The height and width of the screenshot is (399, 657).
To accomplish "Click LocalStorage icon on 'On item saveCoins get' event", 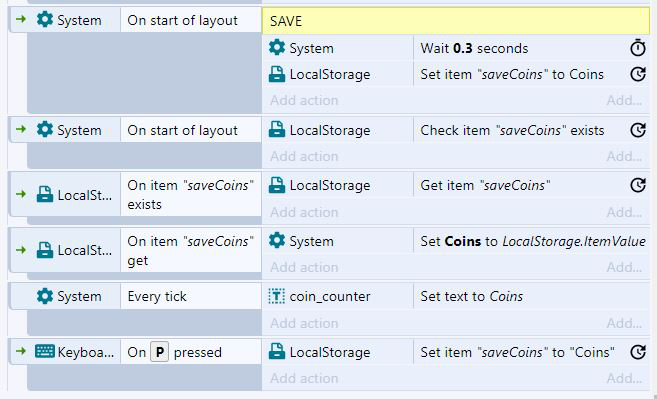I will (45, 250).
